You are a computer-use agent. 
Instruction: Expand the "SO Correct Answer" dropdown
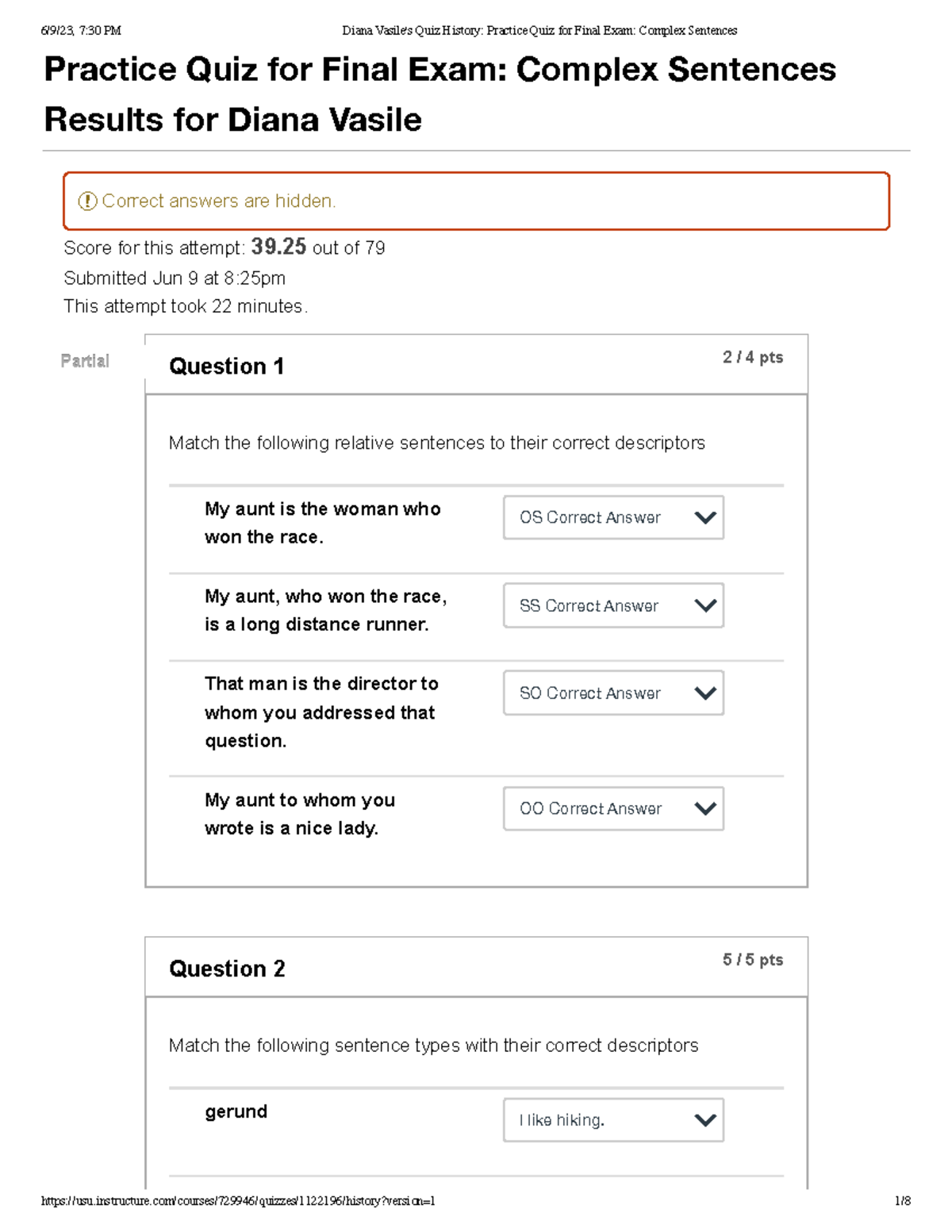click(x=613, y=693)
